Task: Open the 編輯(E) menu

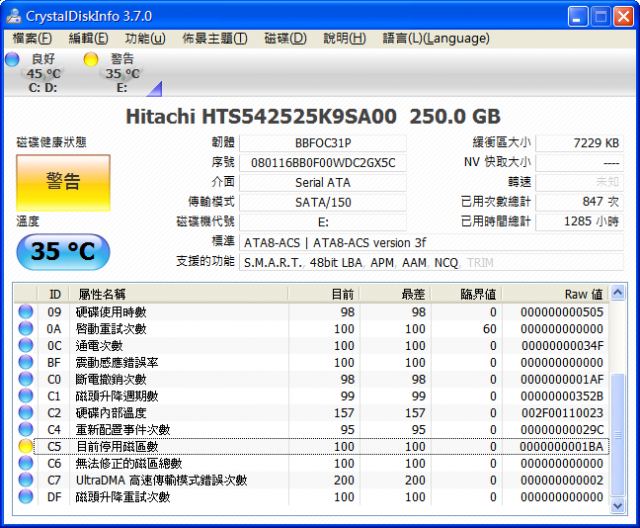Action: [88, 38]
